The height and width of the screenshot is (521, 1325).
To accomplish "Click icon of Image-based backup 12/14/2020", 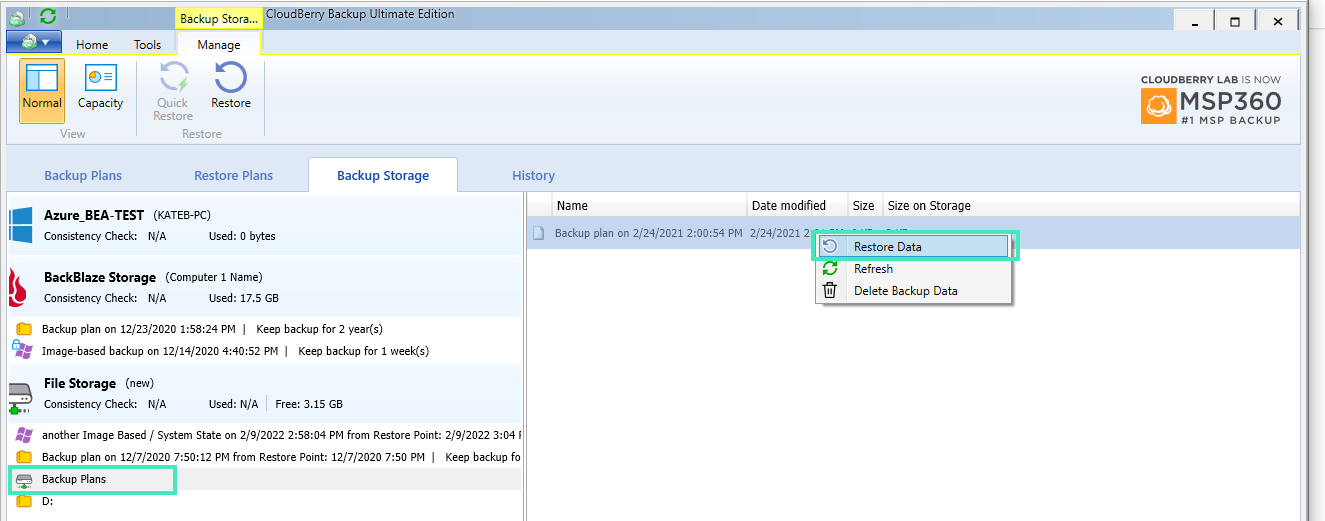I will (21, 350).
